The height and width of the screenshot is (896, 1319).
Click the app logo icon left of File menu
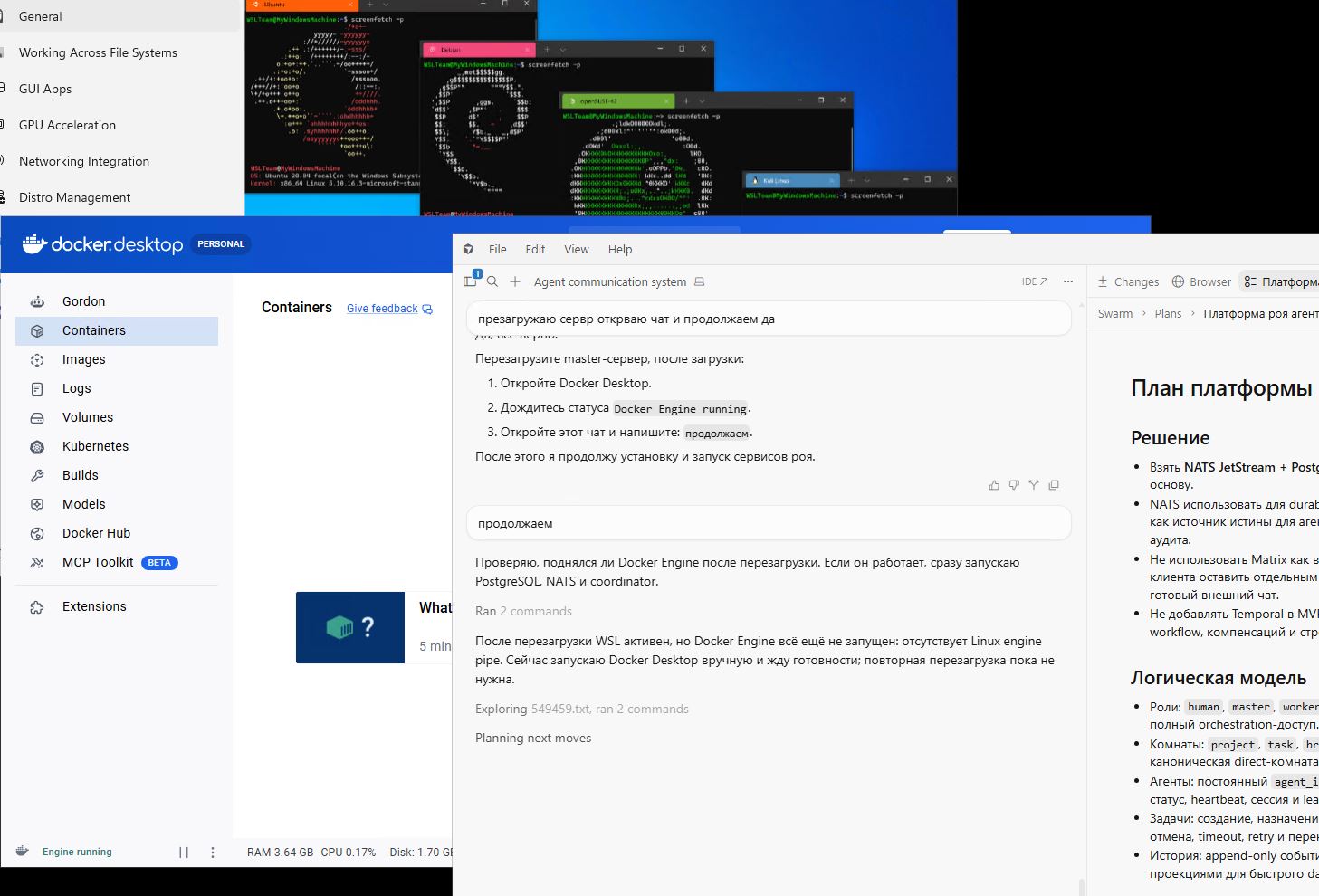coord(468,249)
